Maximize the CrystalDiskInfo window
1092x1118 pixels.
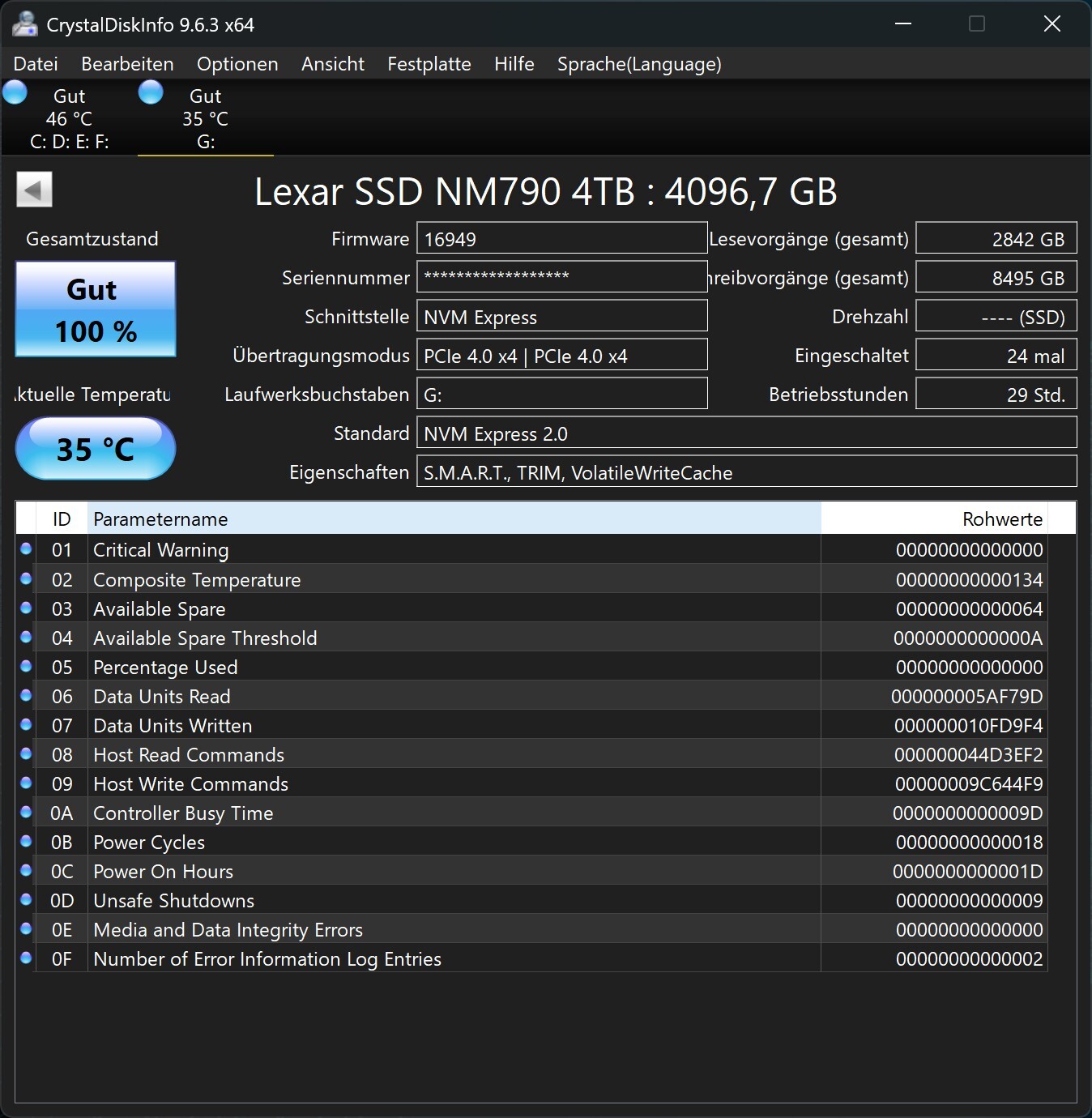point(977,23)
